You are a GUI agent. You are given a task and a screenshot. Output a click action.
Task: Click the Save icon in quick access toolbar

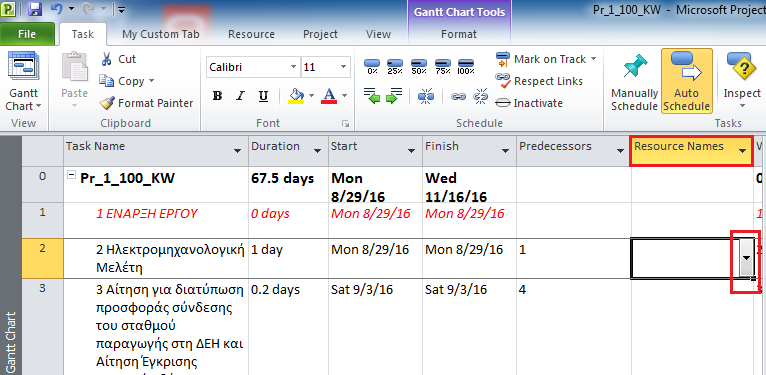34,9
